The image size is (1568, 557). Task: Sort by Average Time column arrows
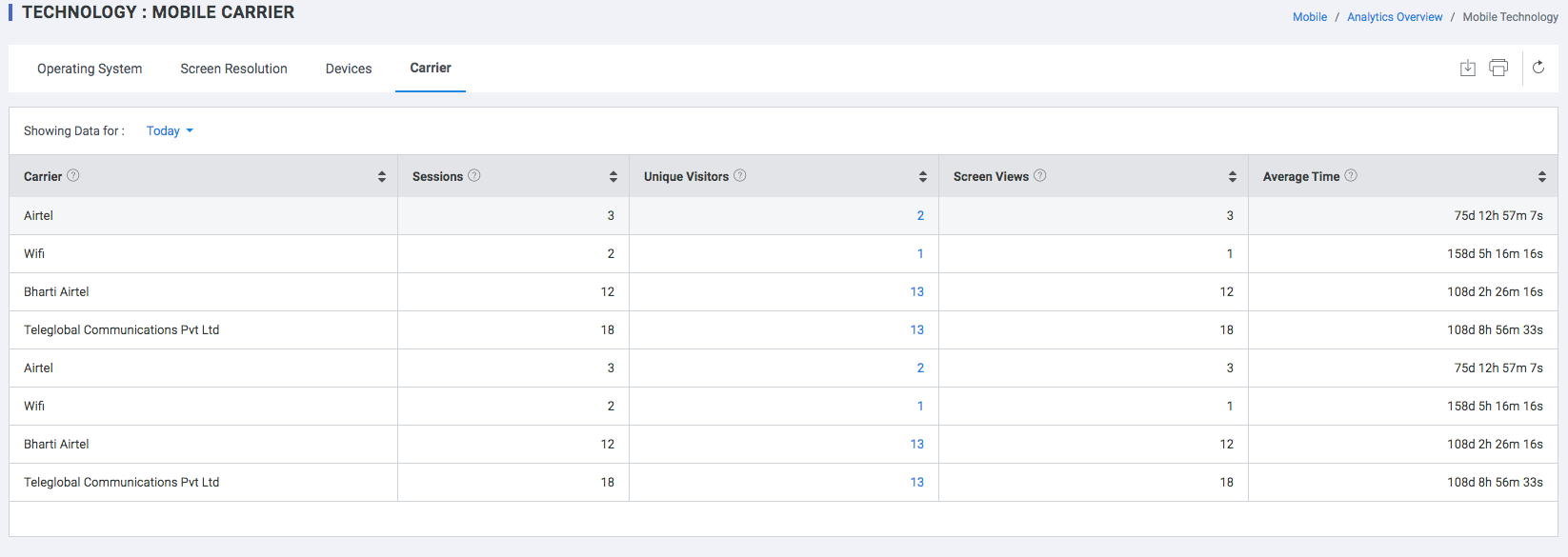pos(1542,177)
